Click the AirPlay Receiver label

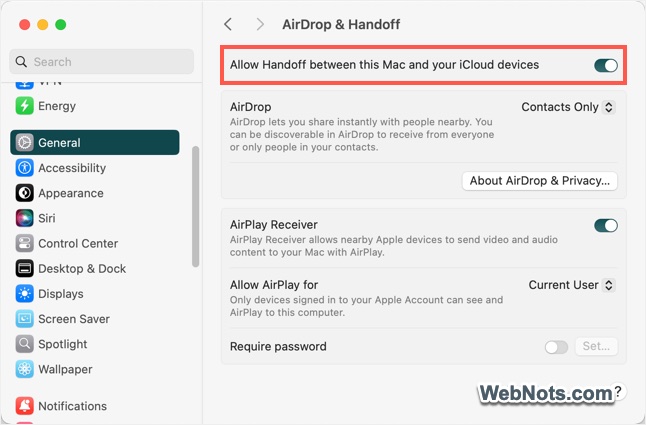(x=274, y=224)
